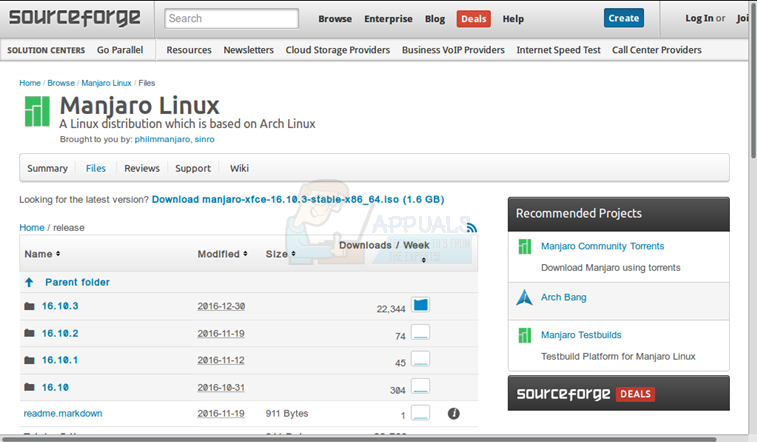This screenshot has height=442, width=757.
Task: Click Call Center Providers link
Action: pyautogui.click(x=657, y=50)
